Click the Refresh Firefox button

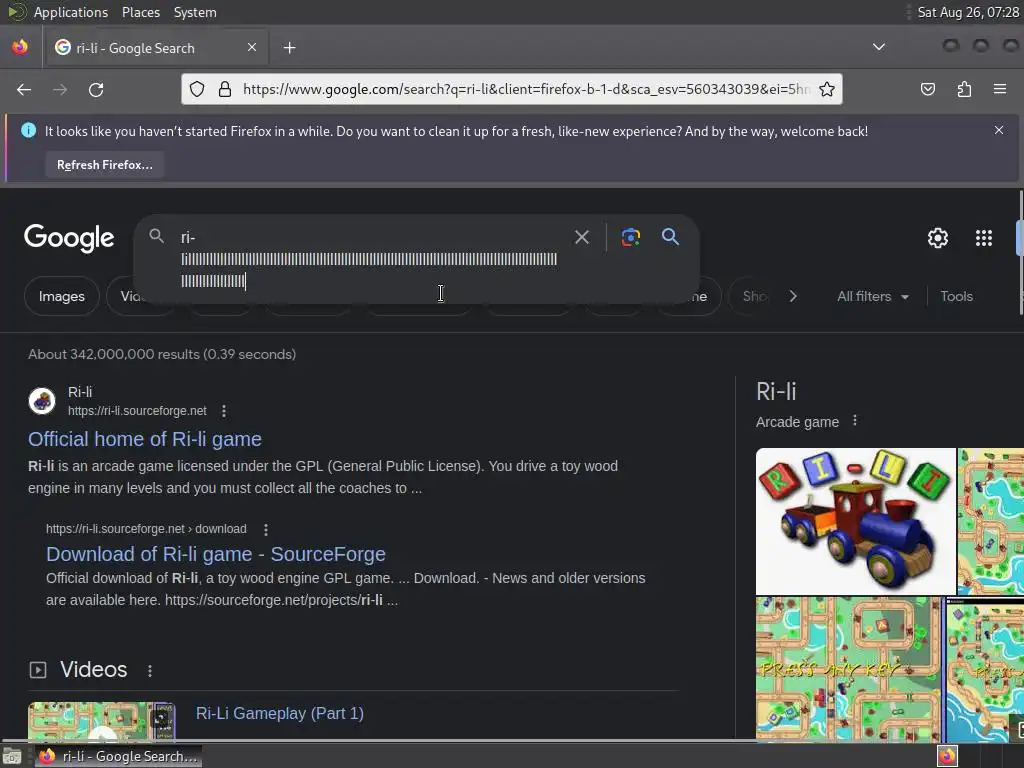click(104, 165)
